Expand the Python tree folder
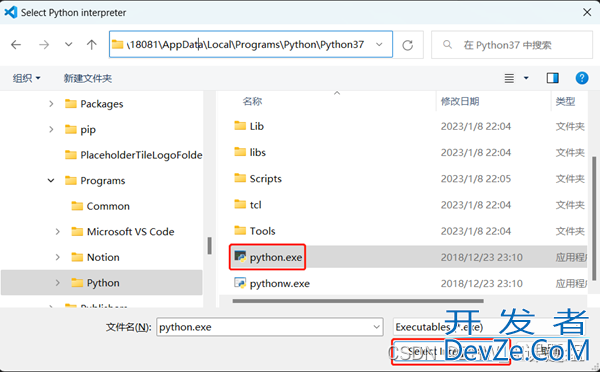Screen dimensions: 600x372 click(x=58, y=283)
